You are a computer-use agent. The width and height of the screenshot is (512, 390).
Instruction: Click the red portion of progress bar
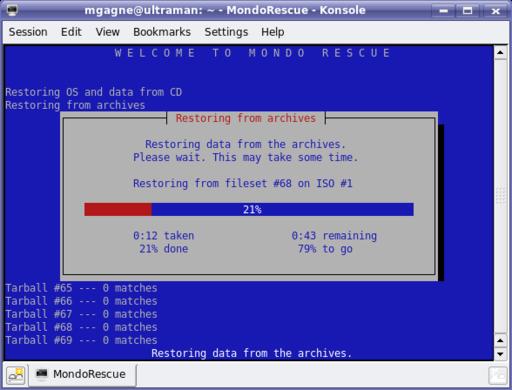(x=118, y=209)
